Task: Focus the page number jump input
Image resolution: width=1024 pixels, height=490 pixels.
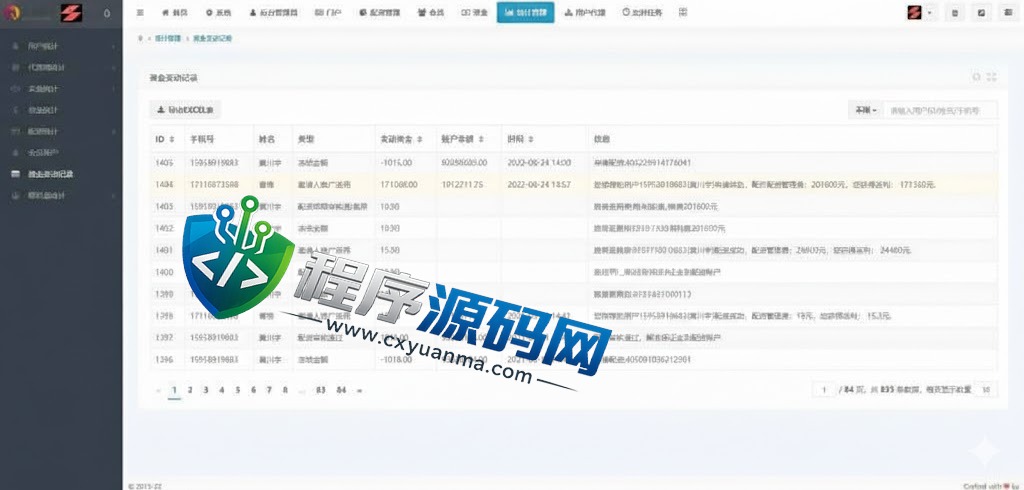Action: tap(824, 390)
